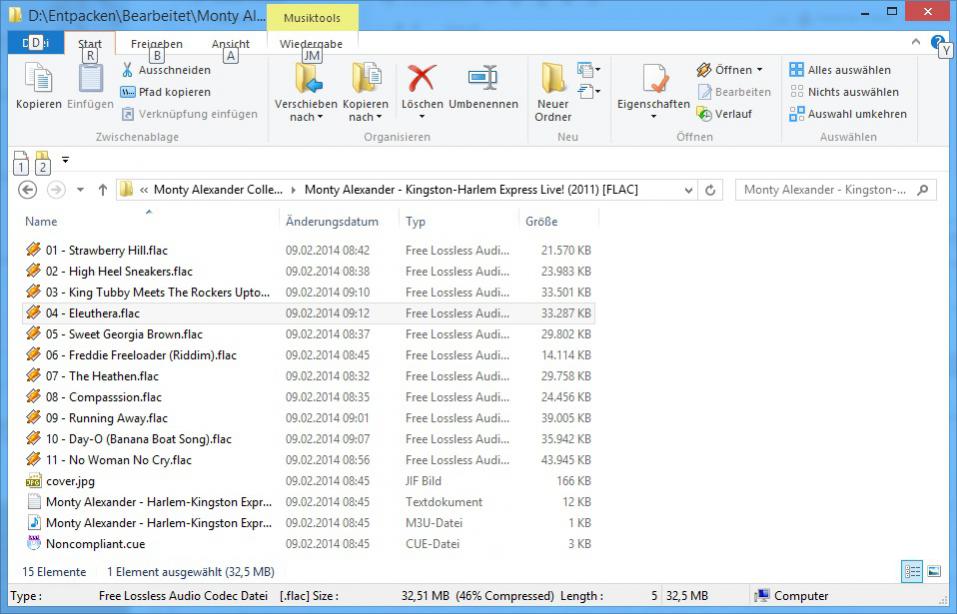Click into the folder search box
The width and height of the screenshot is (957, 614).
825,190
